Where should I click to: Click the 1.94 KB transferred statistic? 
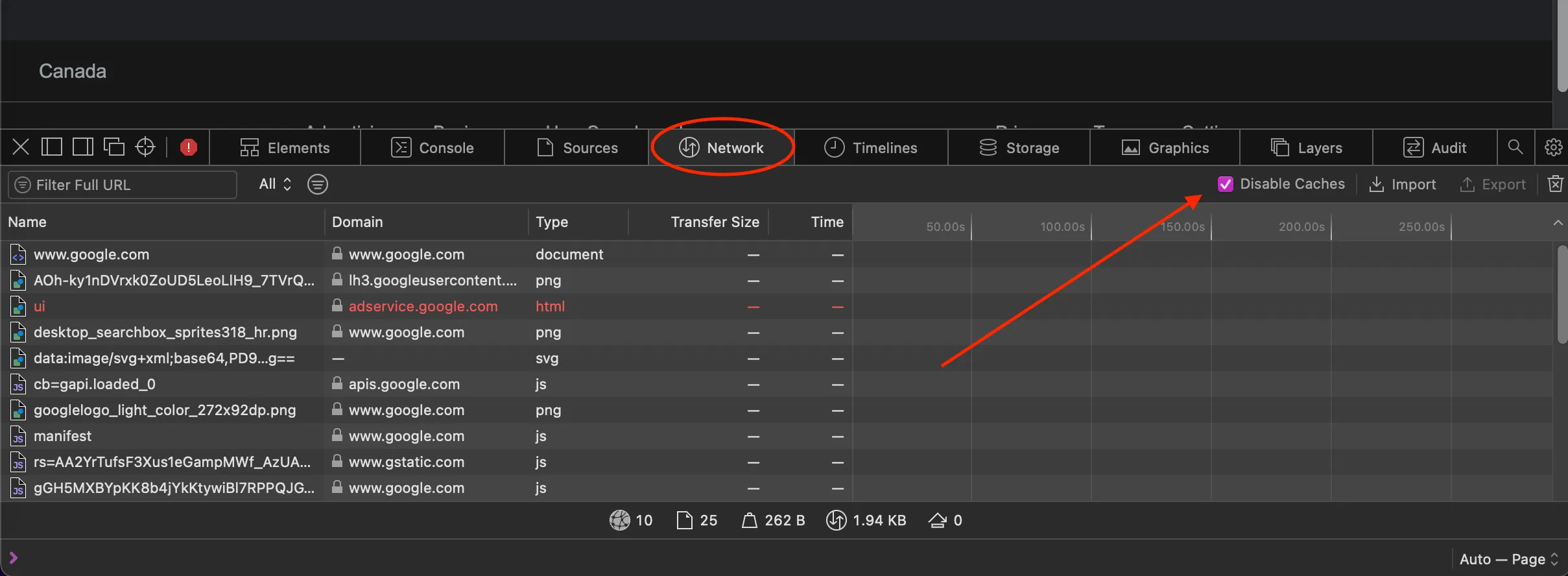coord(866,520)
